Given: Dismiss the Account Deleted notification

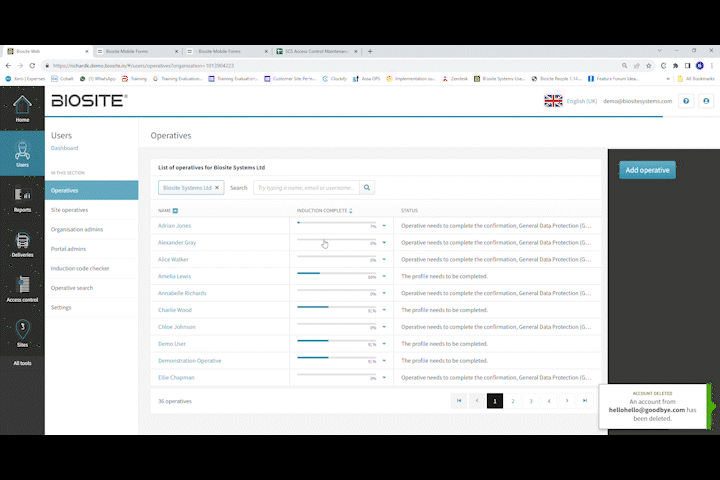Looking at the screenshot, I should point(652,406).
